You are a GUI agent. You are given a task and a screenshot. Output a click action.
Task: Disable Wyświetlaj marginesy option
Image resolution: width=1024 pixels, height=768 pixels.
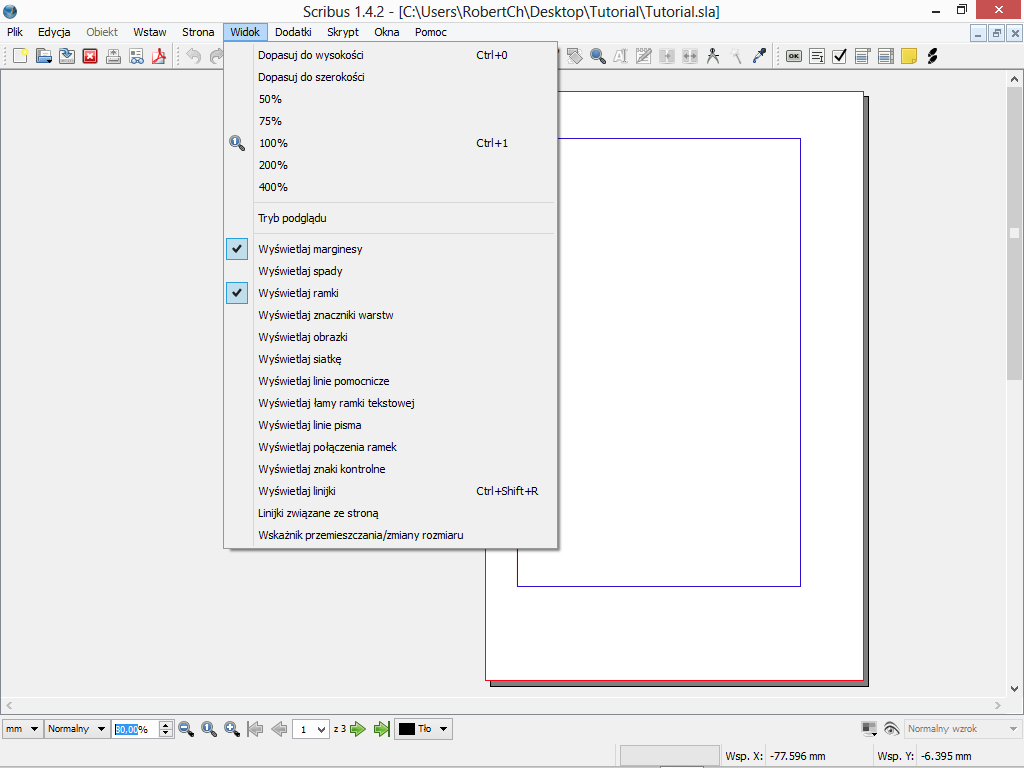tap(310, 249)
